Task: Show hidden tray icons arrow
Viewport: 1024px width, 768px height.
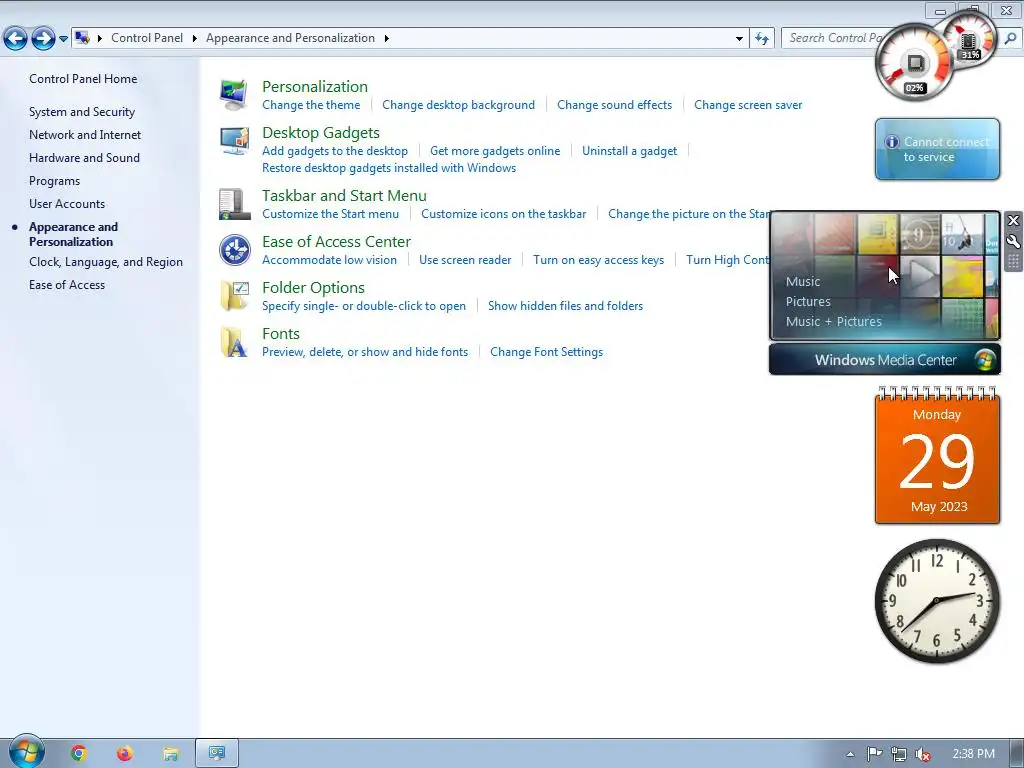Action: (x=850, y=754)
